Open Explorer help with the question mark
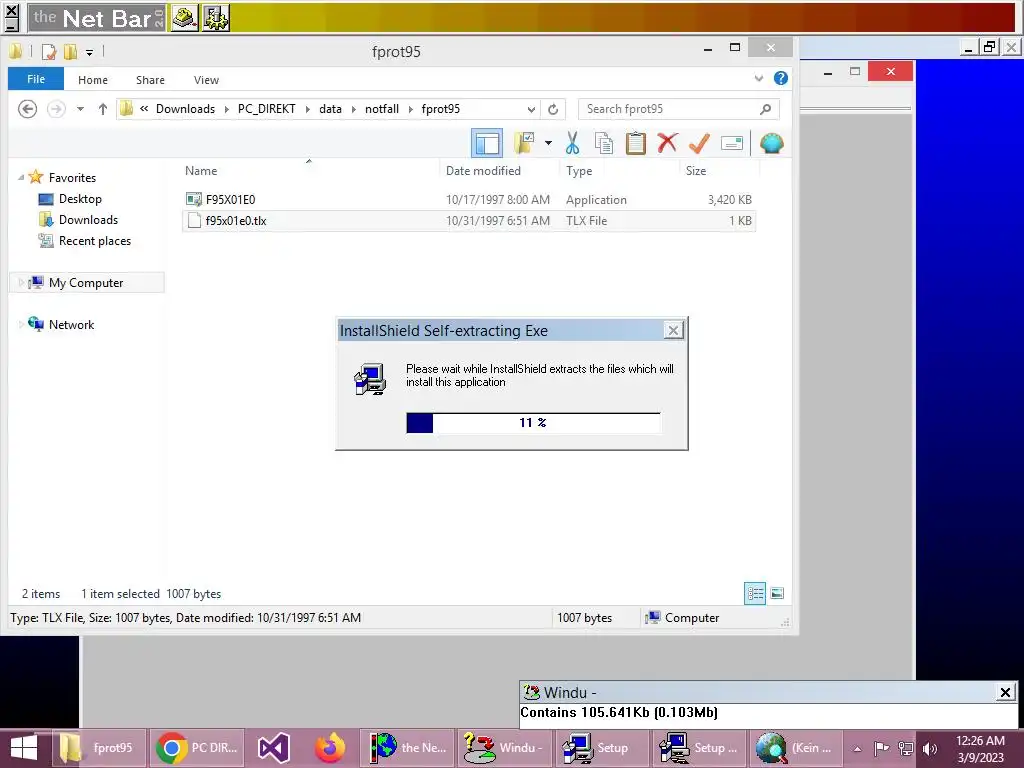This screenshot has width=1024, height=768. tap(780, 78)
